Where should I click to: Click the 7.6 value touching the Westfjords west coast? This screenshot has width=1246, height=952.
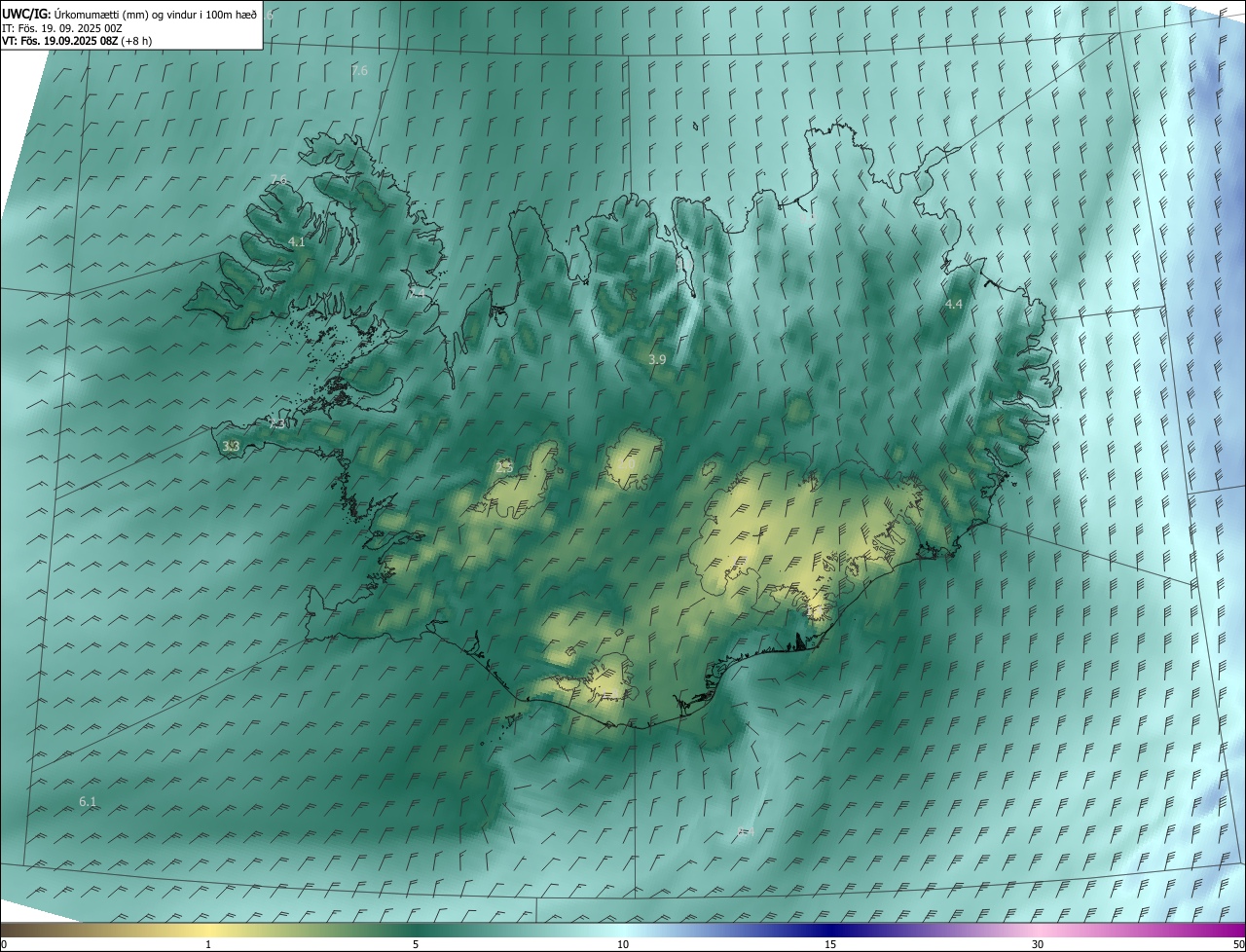[x=279, y=180]
